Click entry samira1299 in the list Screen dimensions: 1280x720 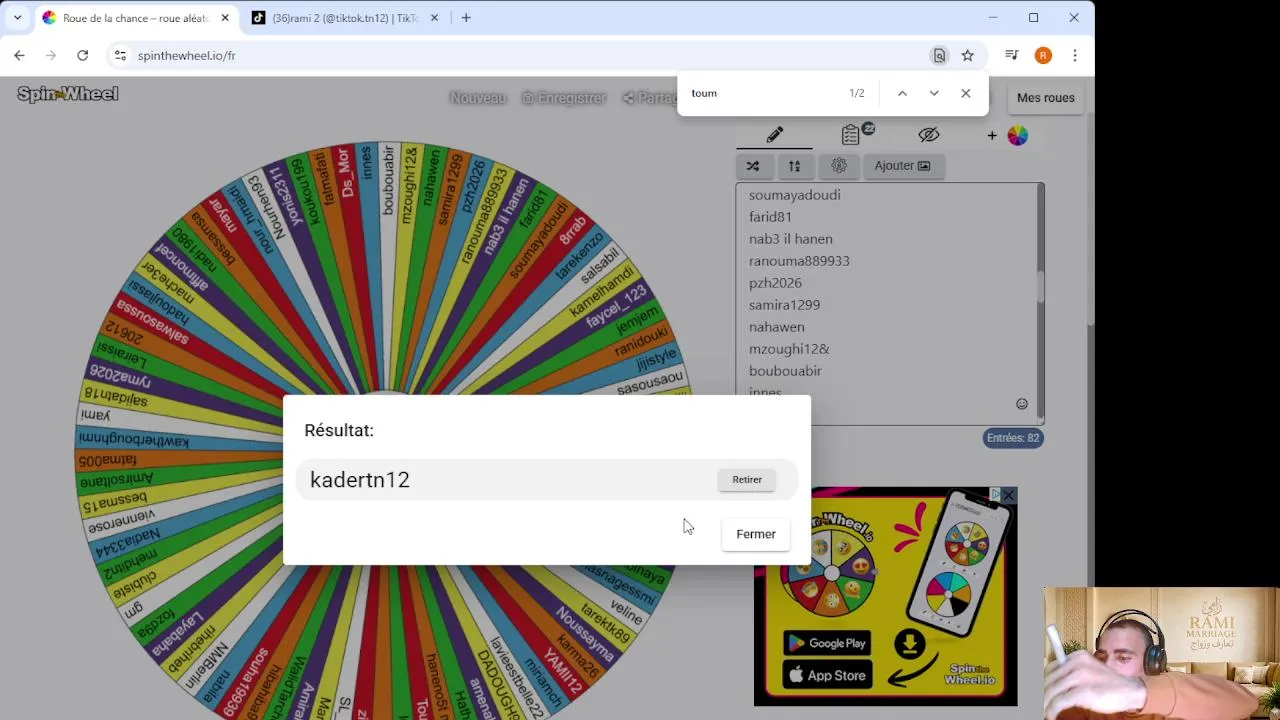tap(784, 305)
